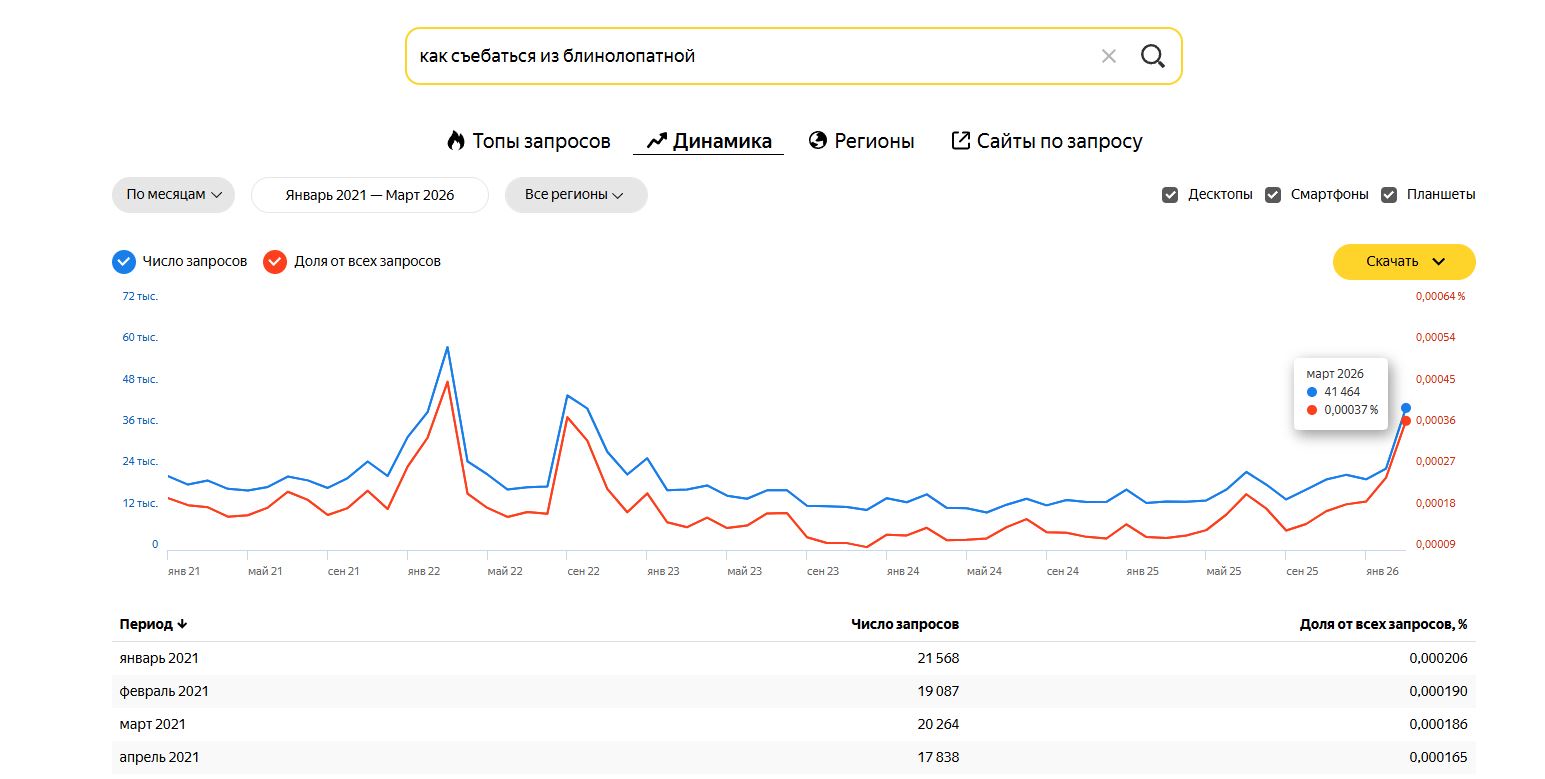Open the По месяцам dropdown
1545x779 pixels.
pos(173,195)
